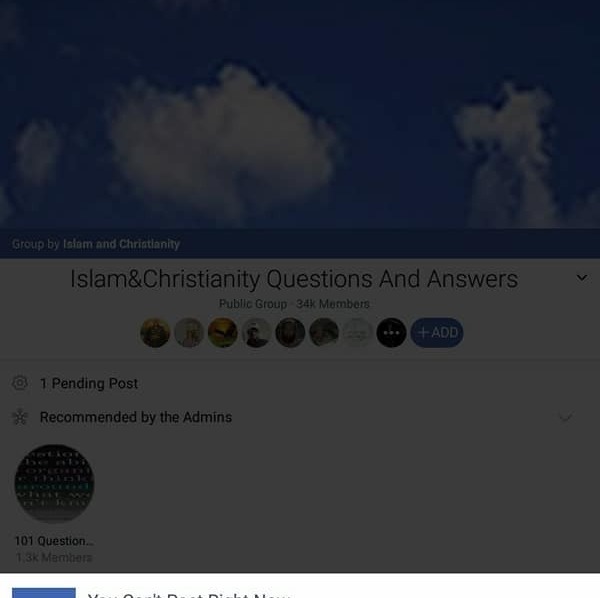
Task: Open the group options chevron beside title
Action: click(x=582, y=278)
